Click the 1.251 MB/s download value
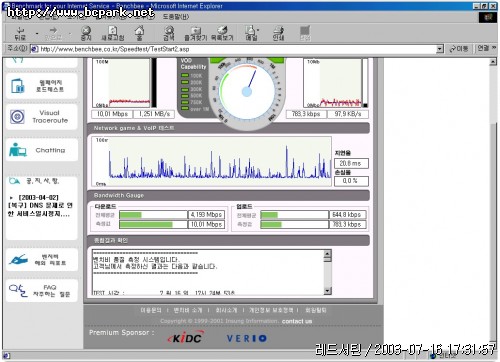 tap(154, 114)
